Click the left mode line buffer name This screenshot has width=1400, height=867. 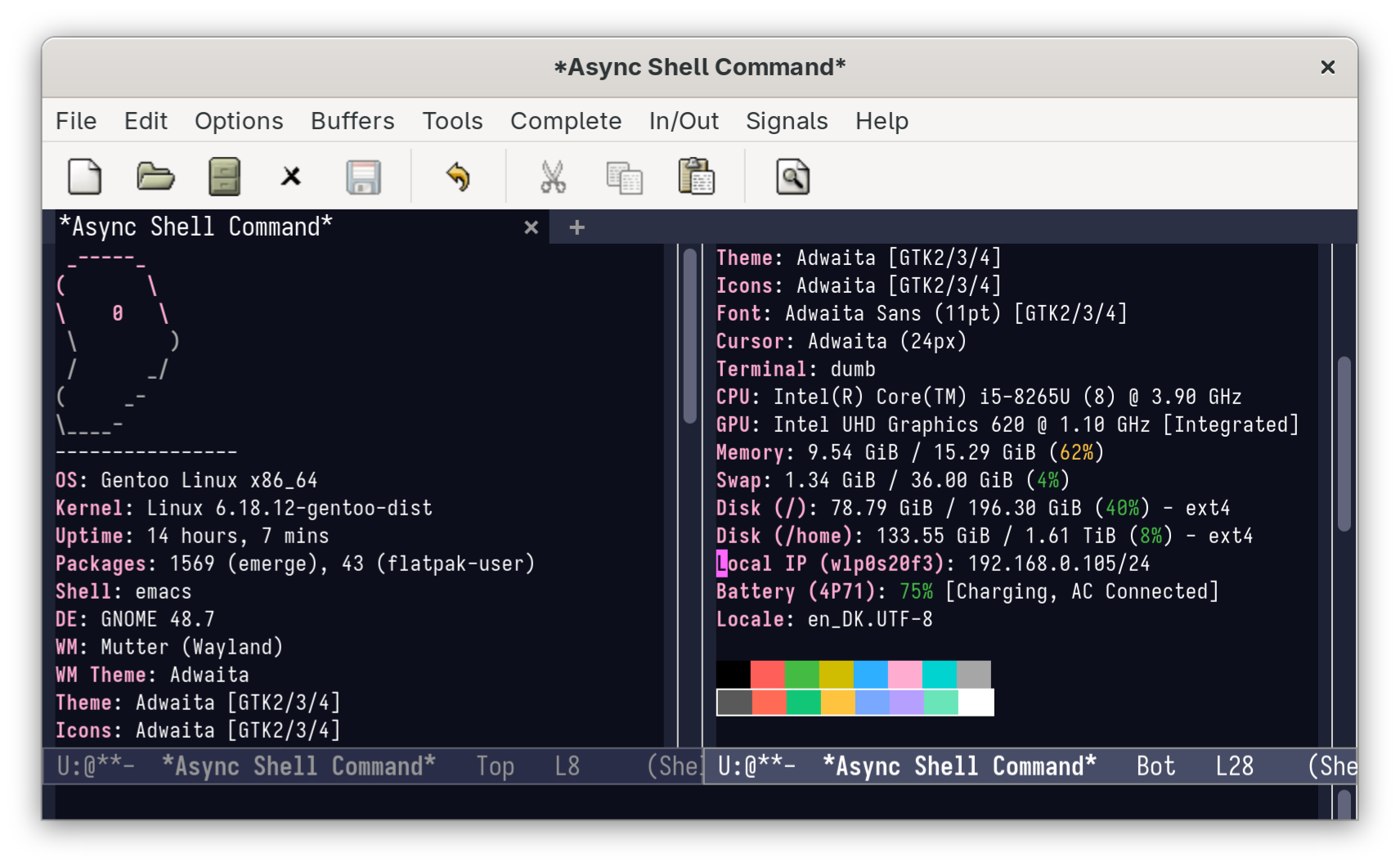(x=298, y=766)
